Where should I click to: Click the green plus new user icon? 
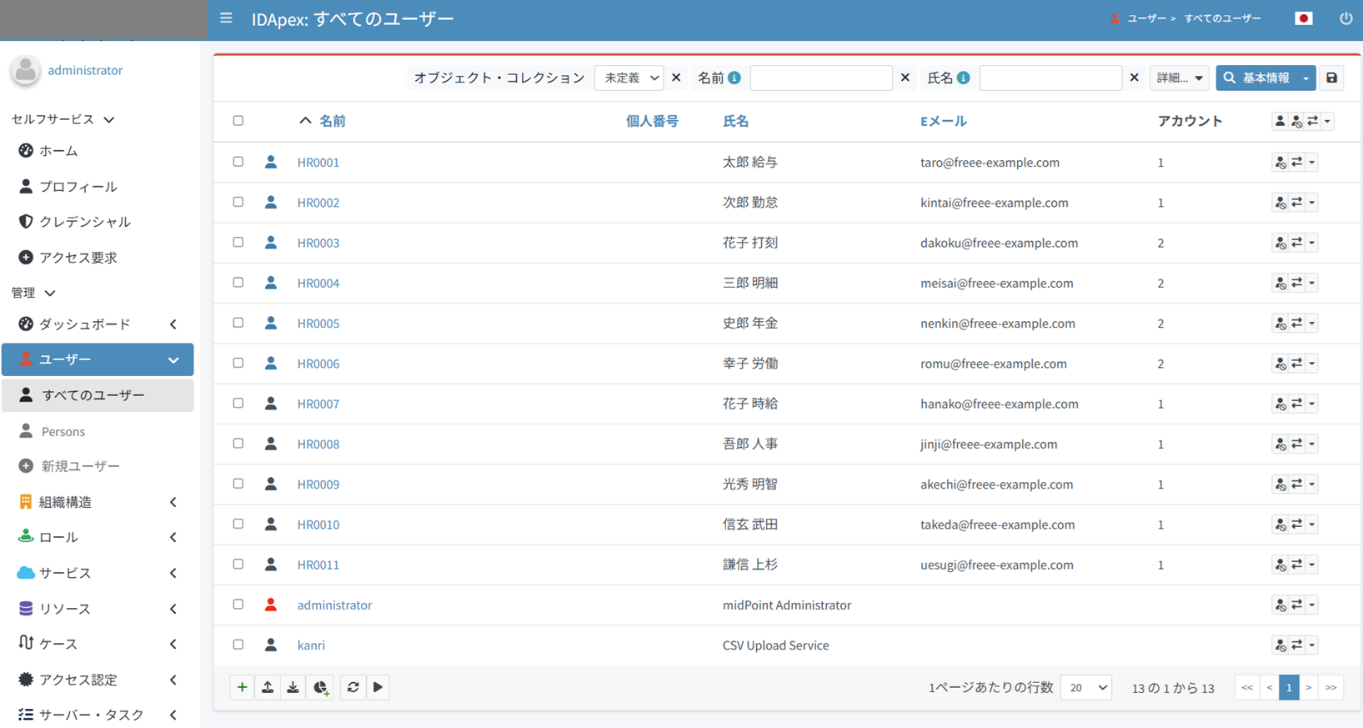(x=242, y=687)
